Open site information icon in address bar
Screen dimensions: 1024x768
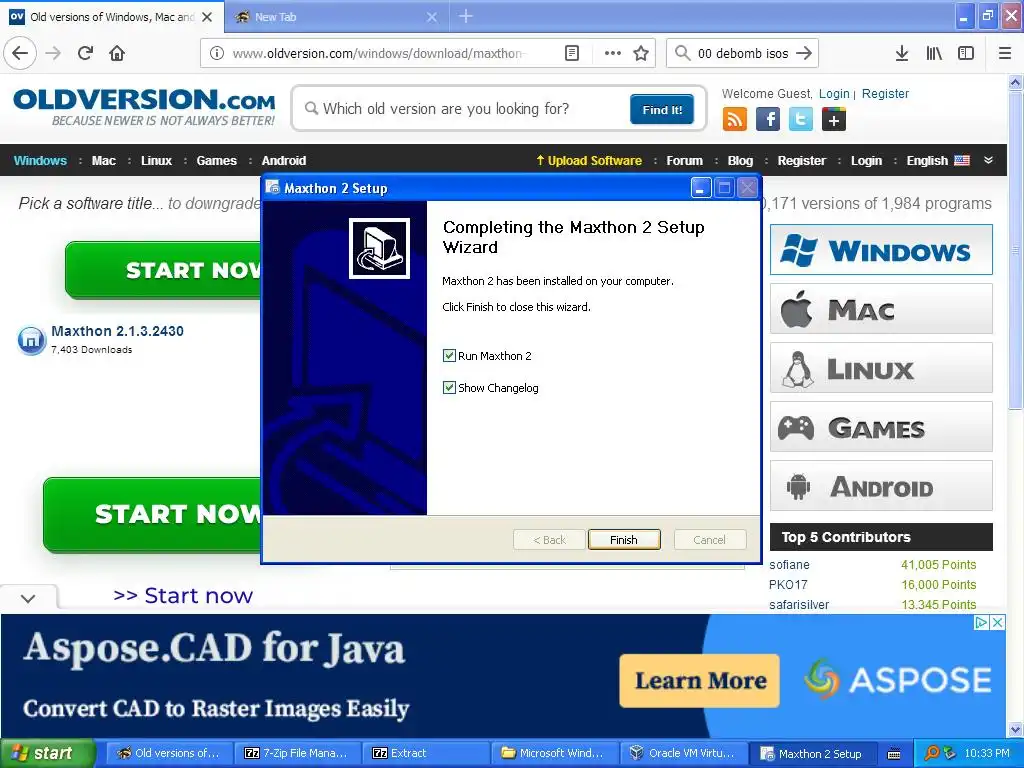click(x=216, y=53)
